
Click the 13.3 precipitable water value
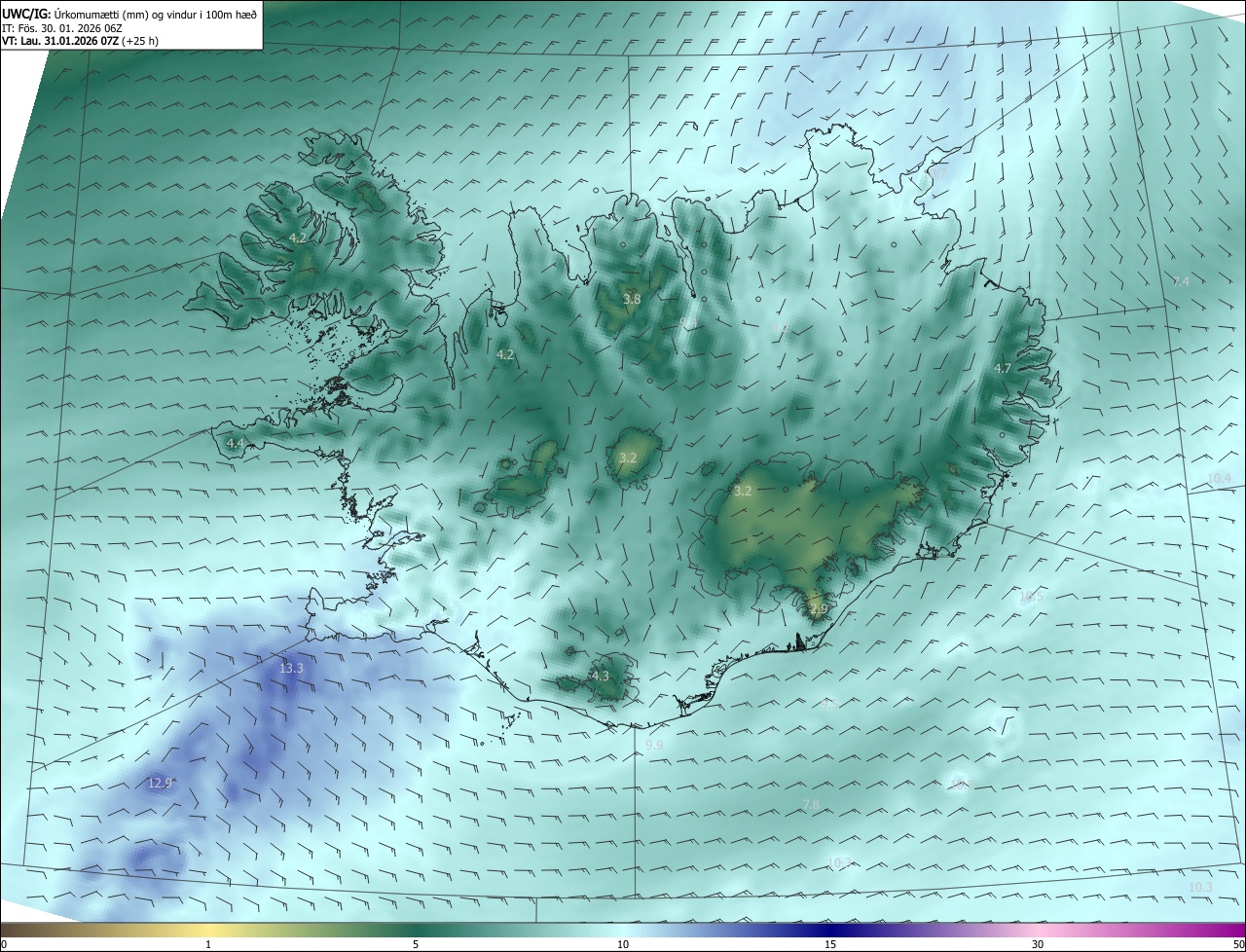tap(291, 668)
